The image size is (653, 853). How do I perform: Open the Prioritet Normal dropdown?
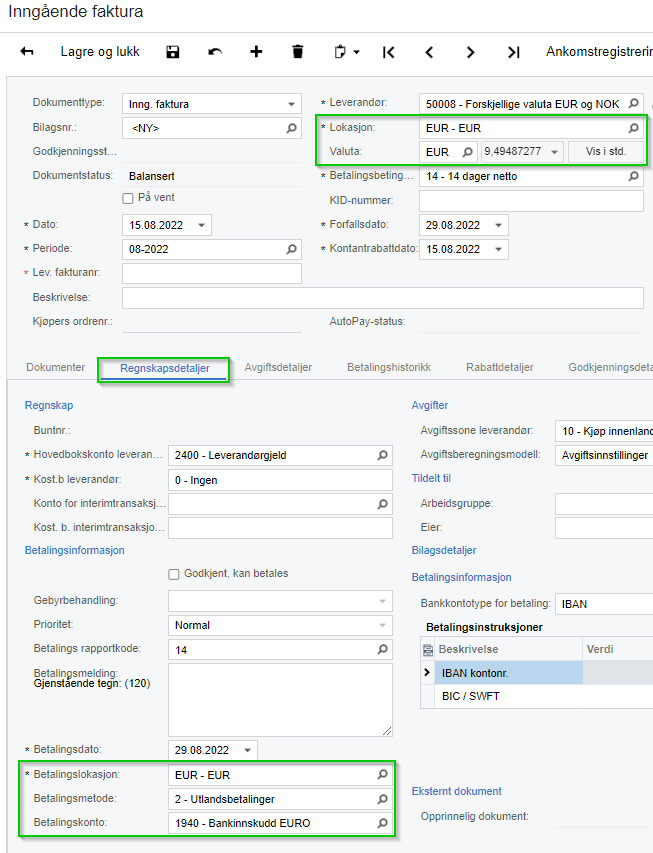[280, 625]
